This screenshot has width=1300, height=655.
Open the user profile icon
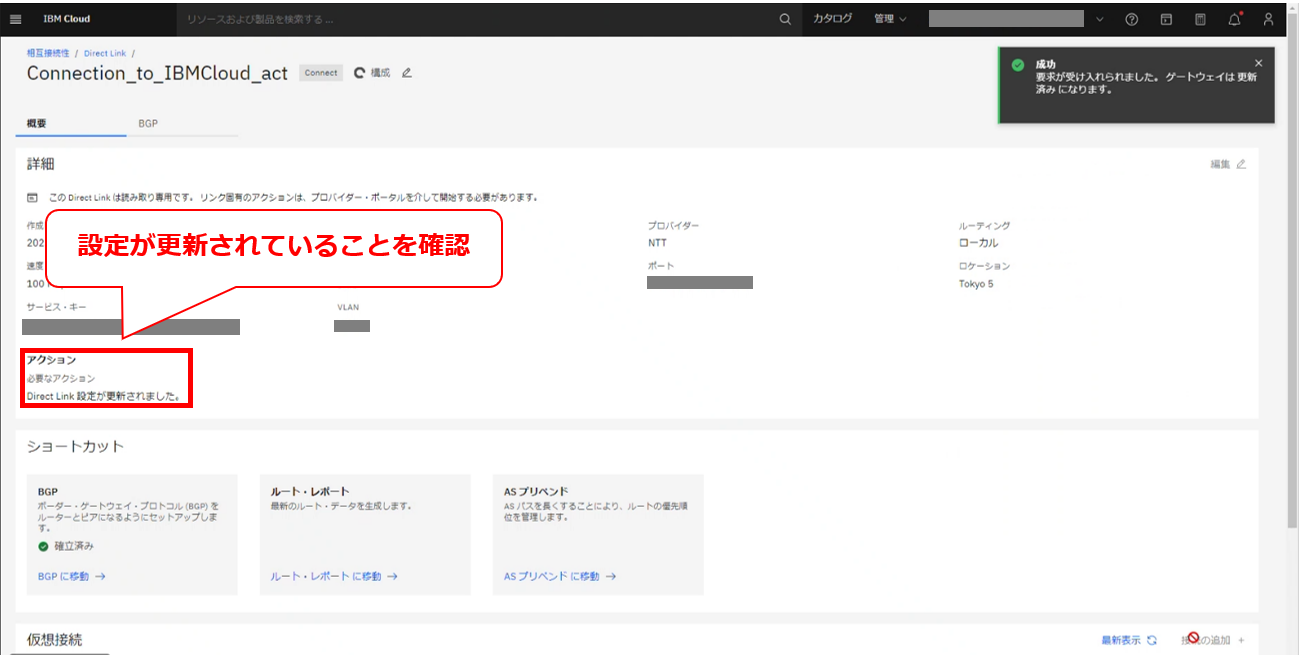1268,19
